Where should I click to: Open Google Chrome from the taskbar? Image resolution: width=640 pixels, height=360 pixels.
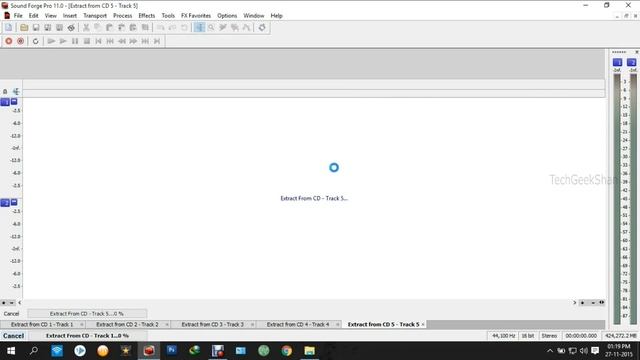[x=287, y=351]
